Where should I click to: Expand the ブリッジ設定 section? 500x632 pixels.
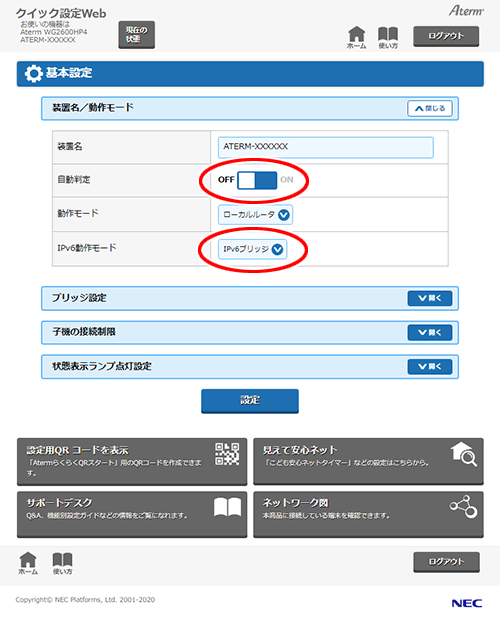(430, 298)
